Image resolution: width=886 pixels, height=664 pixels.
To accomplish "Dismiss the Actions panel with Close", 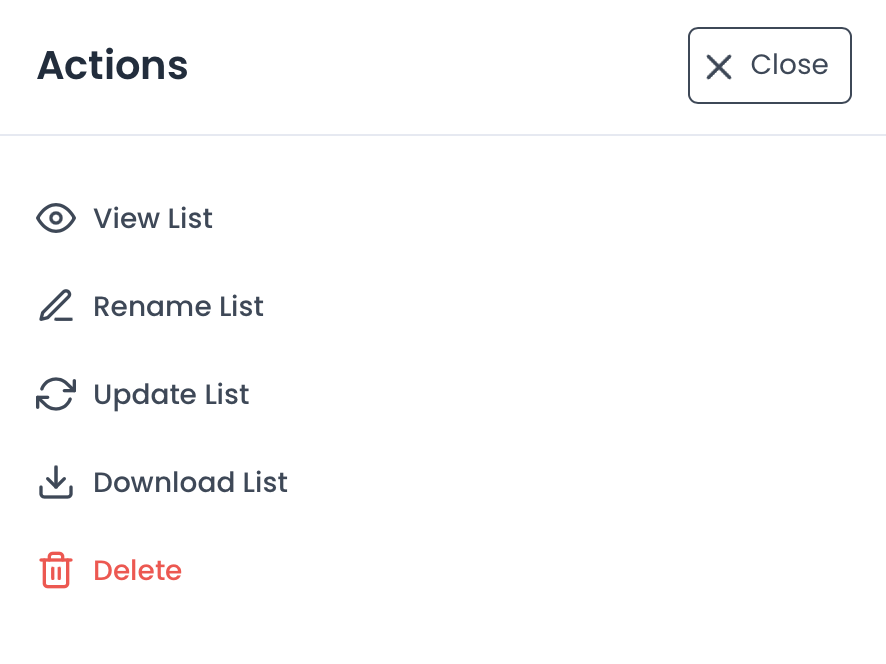I will [769, 66].
